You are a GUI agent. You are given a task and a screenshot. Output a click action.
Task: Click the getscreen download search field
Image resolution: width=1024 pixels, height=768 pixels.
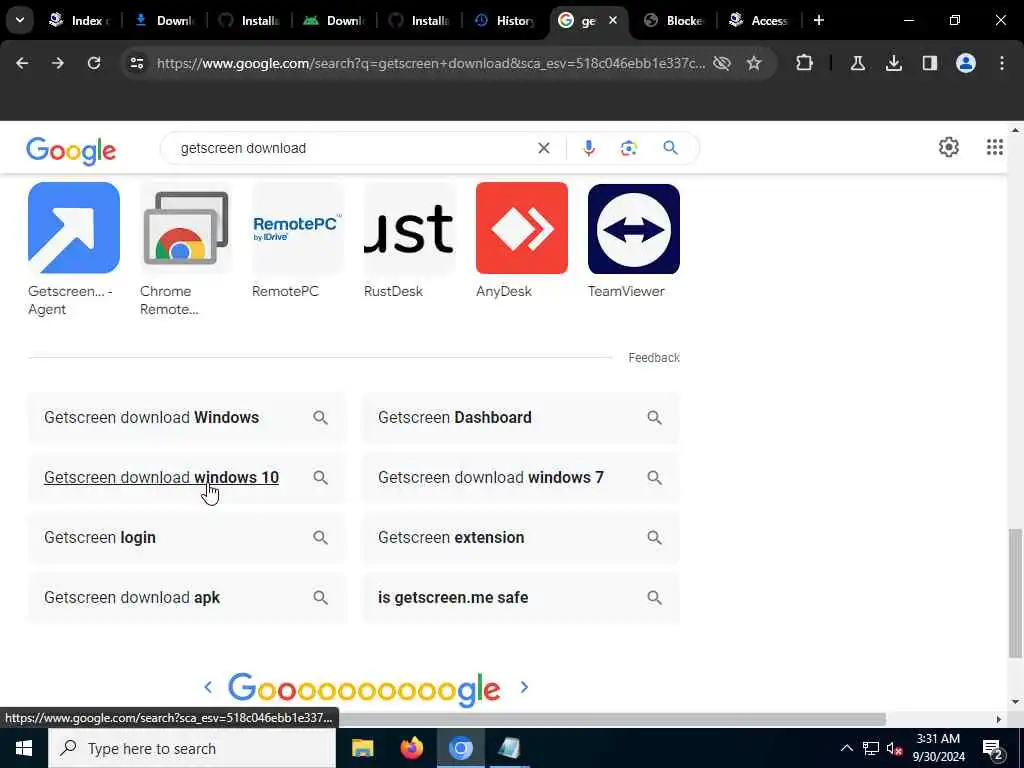click(353, 148)
